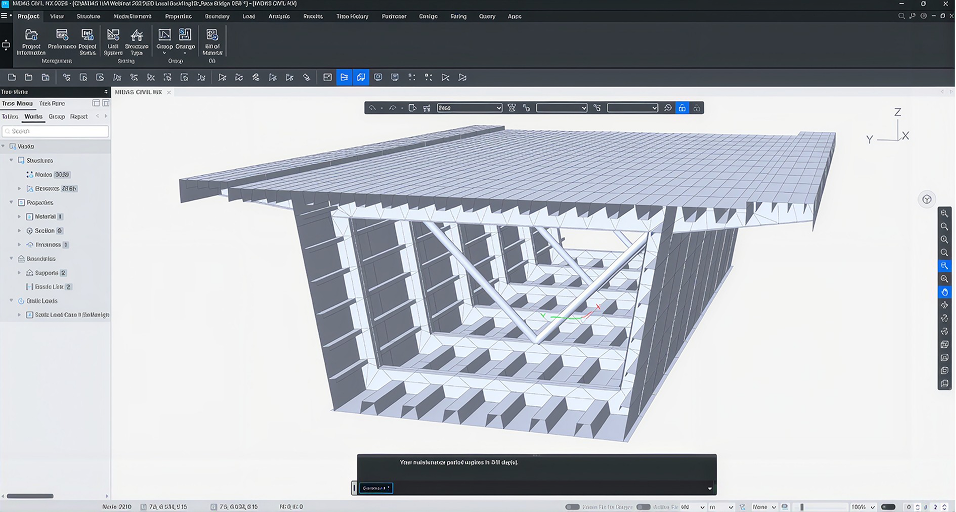Switch to the Report tab in tree
The height and width of the screenshot is (512, 956).
pos(79,116)
